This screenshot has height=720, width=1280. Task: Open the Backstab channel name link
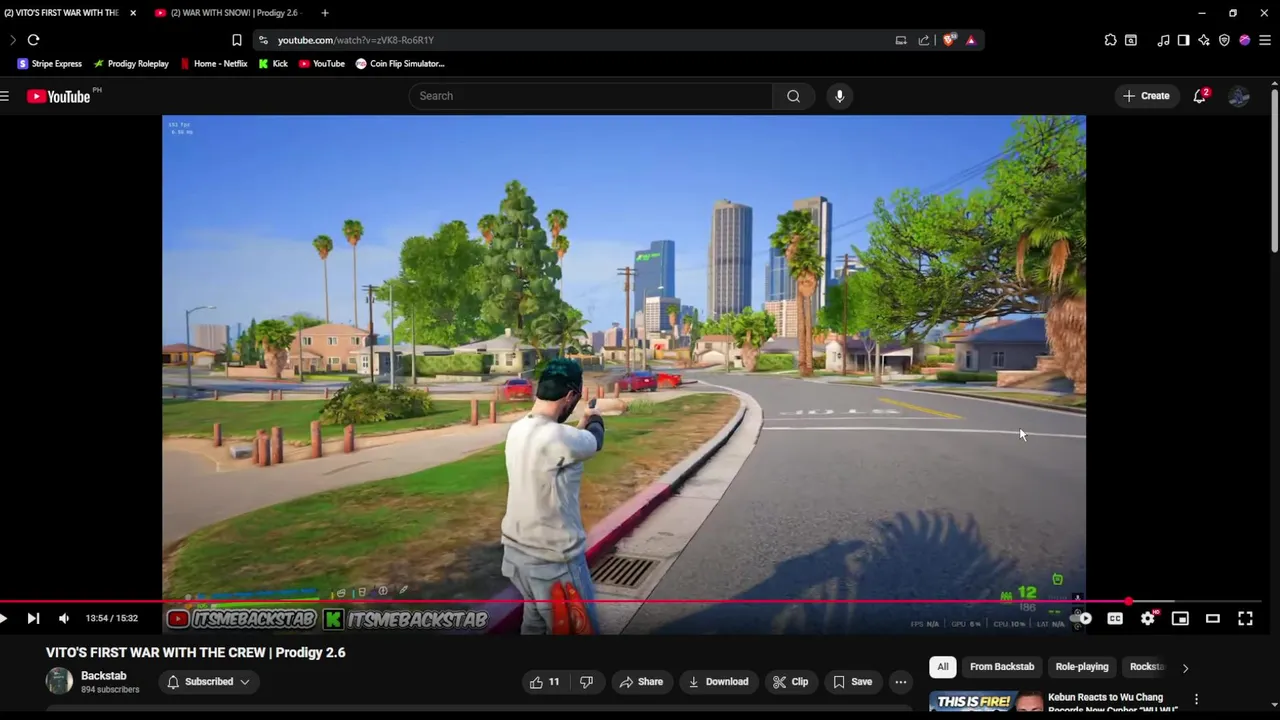tap(103, 676)
